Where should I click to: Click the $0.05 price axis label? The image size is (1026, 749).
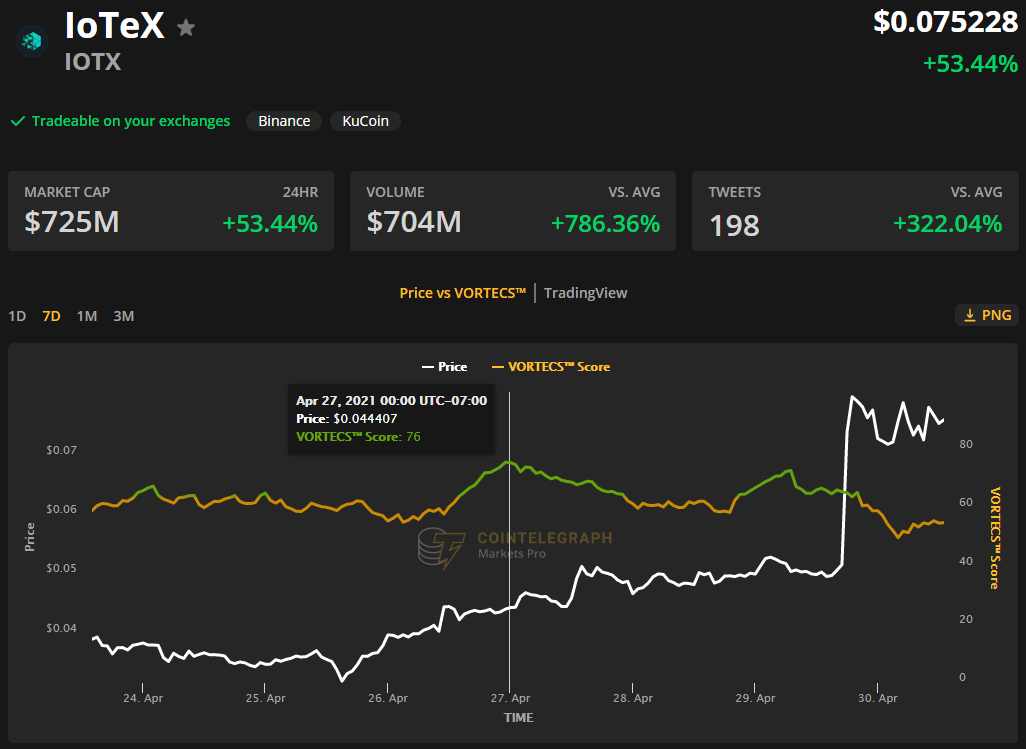click(62, 568)
